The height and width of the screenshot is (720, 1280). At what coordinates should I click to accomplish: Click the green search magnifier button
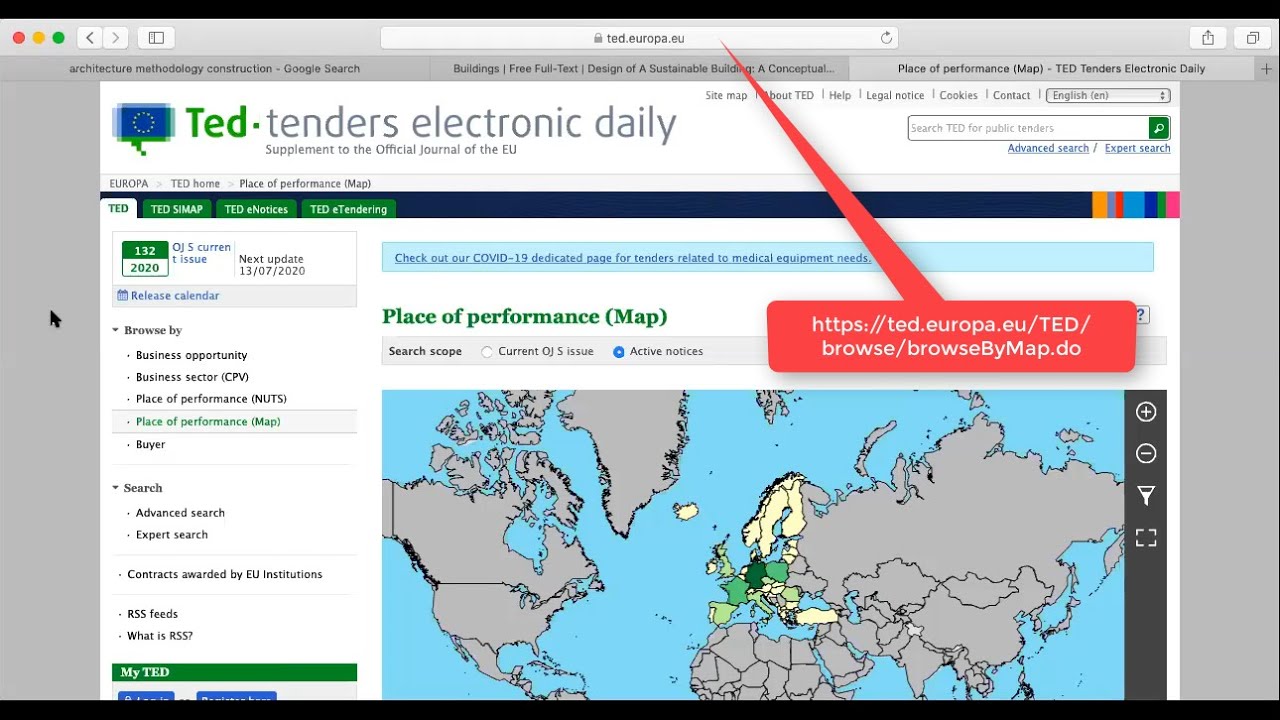(x=1158, y=128)
